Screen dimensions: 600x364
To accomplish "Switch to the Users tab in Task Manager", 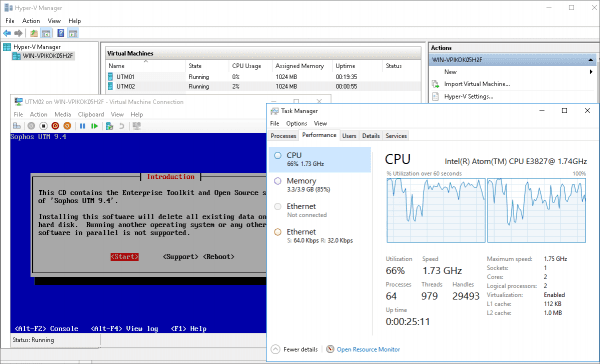I will click(349, 135).
